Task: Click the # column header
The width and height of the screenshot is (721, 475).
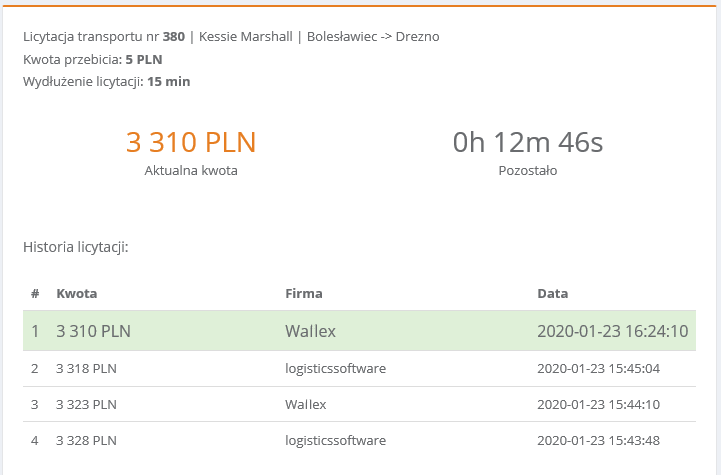Action: pyautogui.click(x=35, y=294)
